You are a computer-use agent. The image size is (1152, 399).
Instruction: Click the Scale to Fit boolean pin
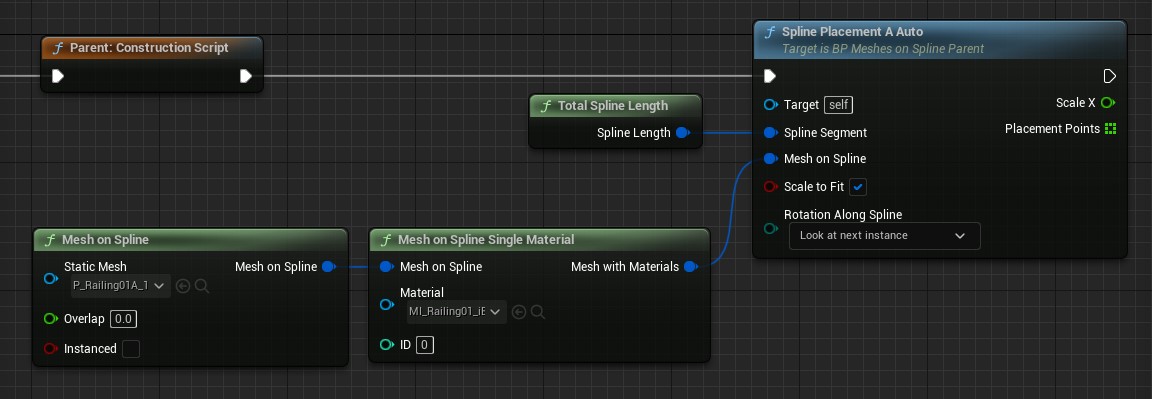coord(770,187)
